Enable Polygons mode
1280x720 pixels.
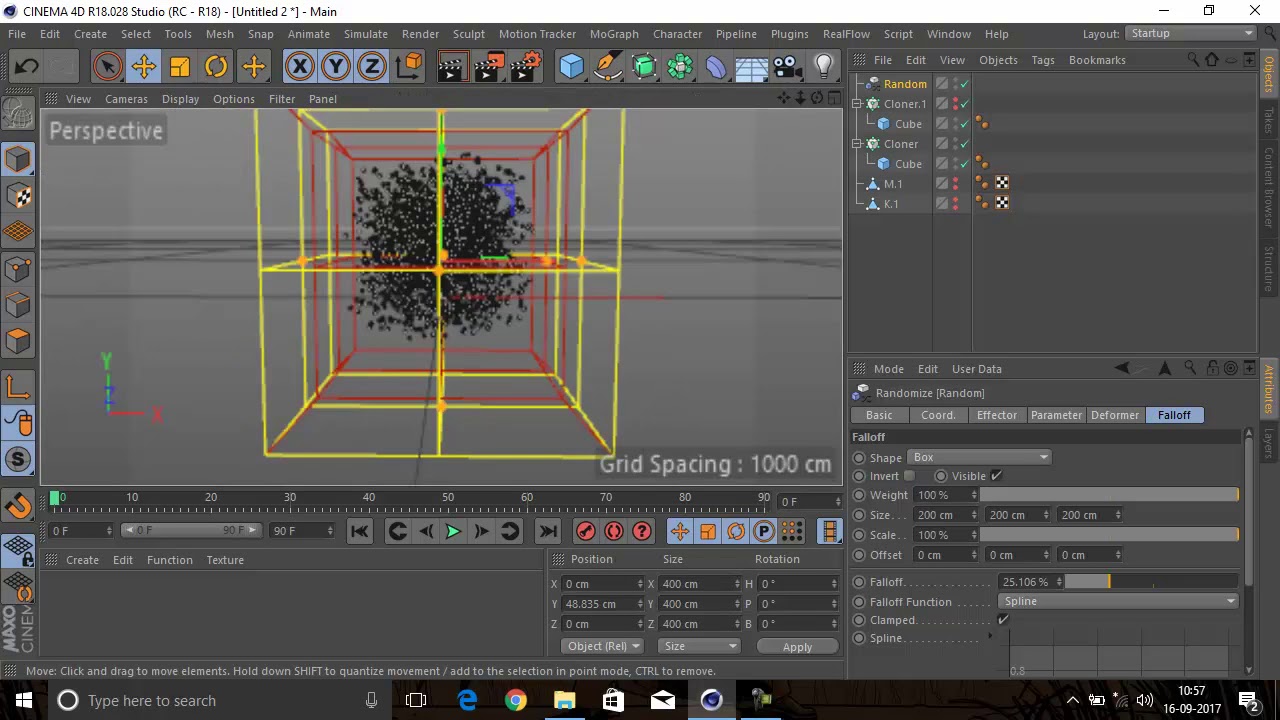point(18,341)
